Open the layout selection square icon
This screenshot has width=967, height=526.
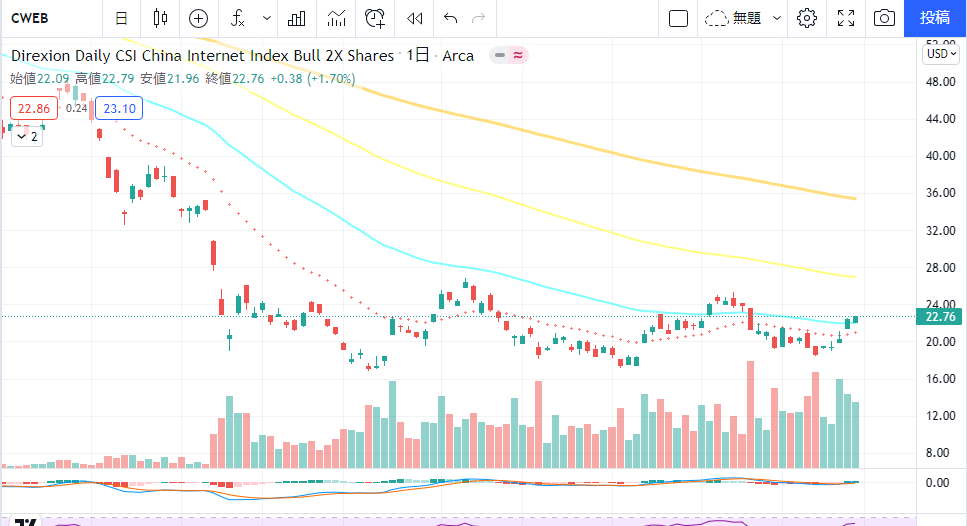pos(678,18)
